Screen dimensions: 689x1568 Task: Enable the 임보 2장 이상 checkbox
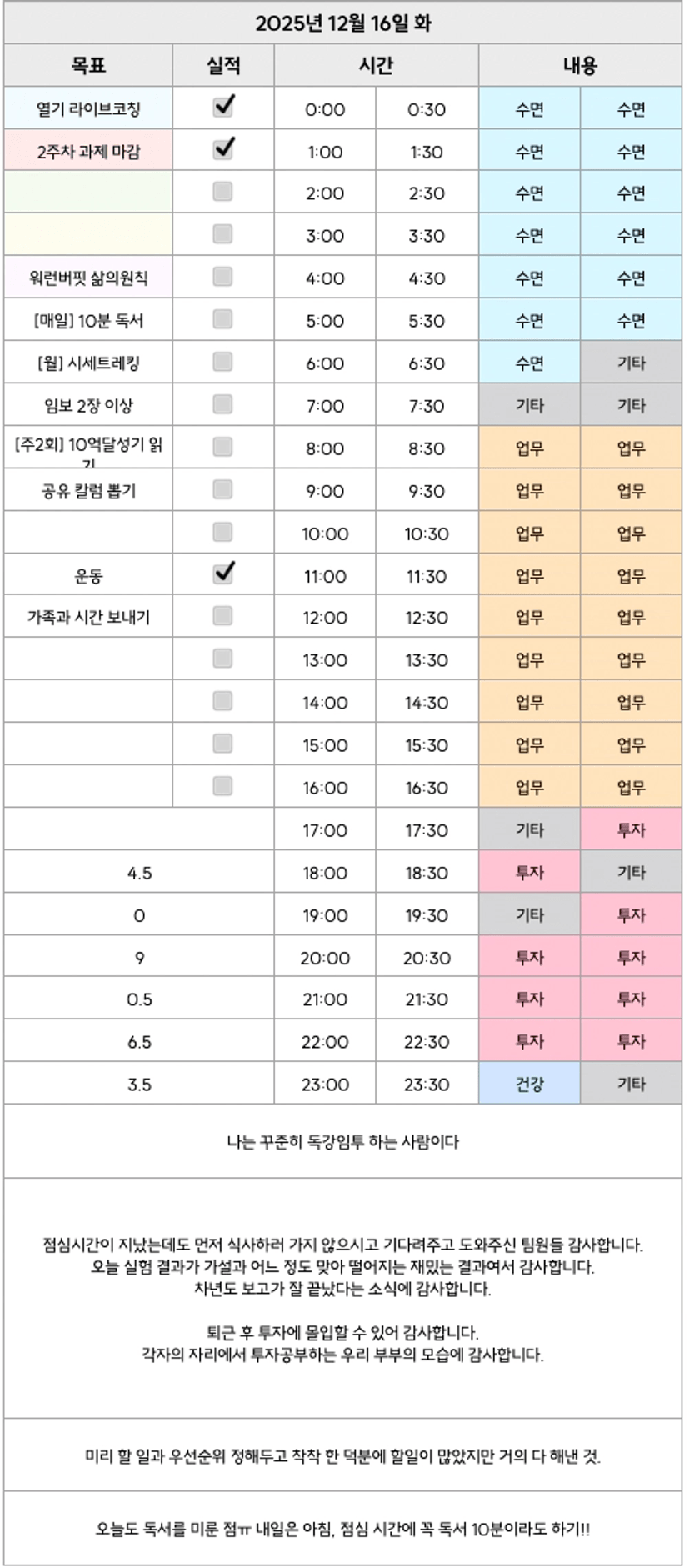pyautogui.click(x=222, y=404)
